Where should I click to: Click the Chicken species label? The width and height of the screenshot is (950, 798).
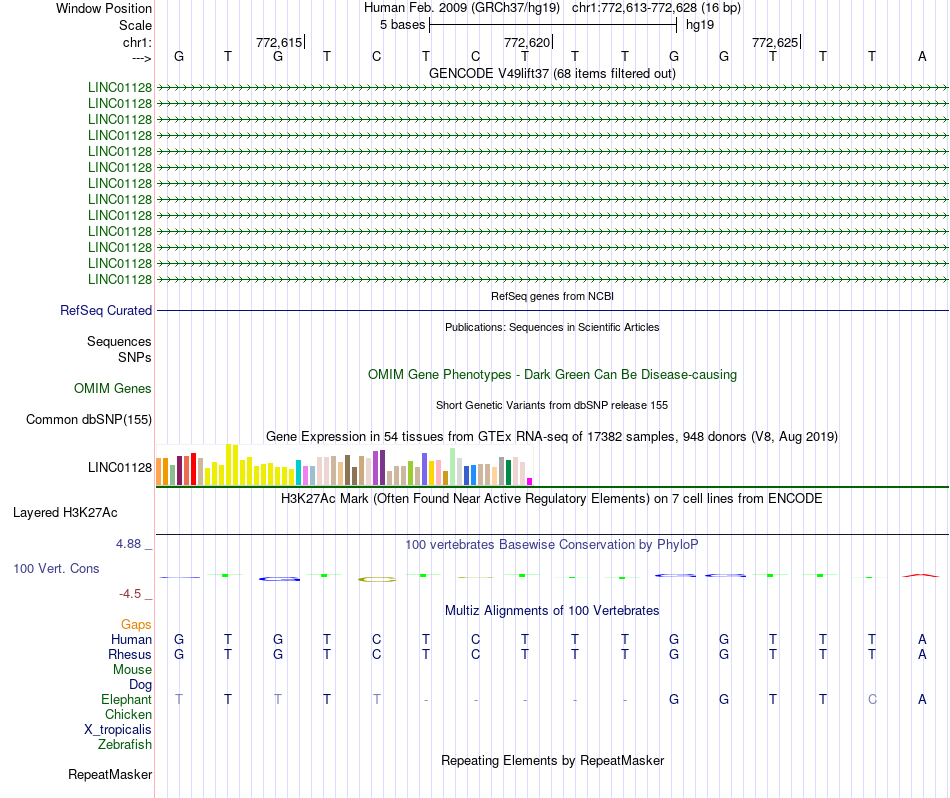[x=128, y=714]
